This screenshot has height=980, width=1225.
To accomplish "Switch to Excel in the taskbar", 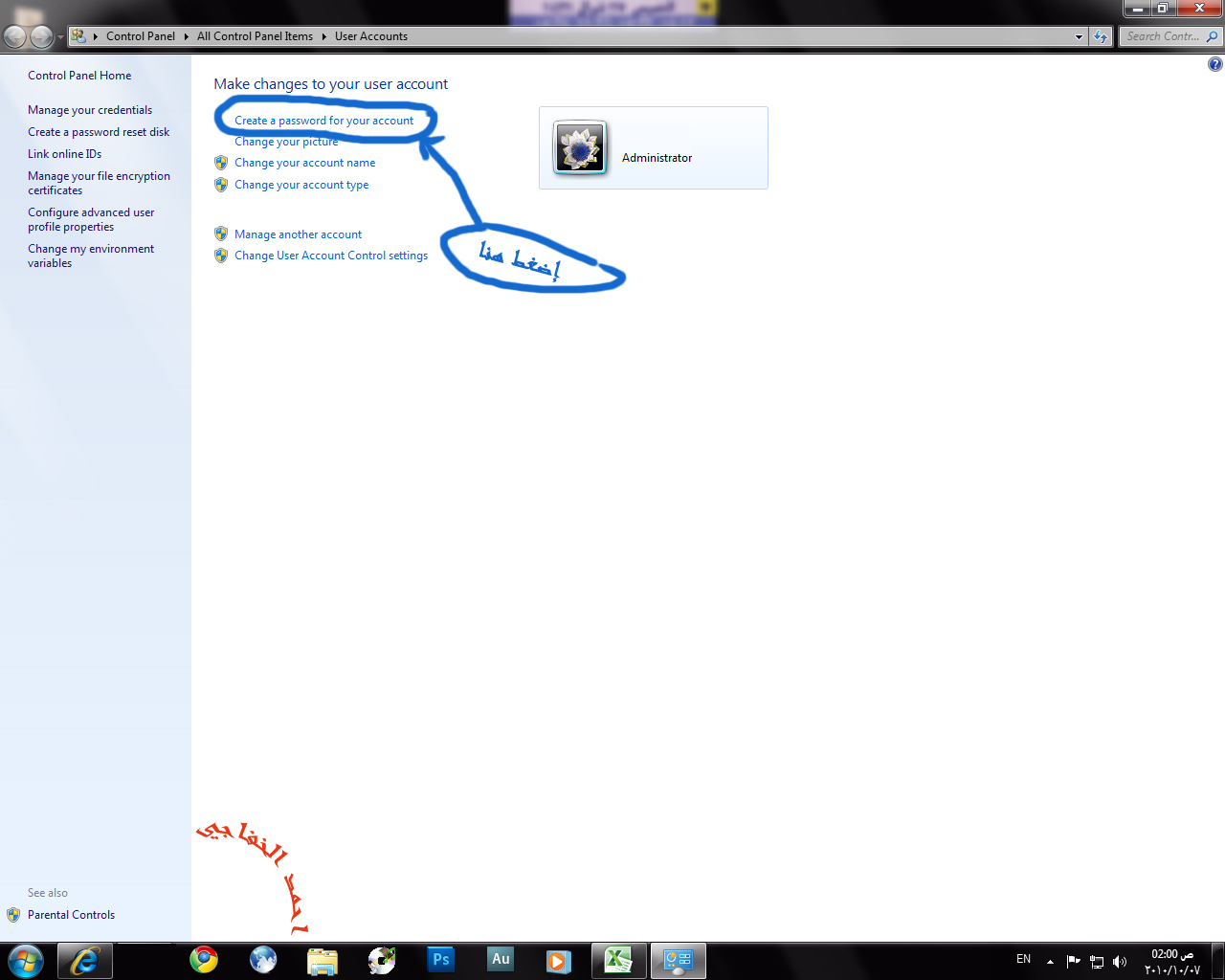I will click(618, 960).
